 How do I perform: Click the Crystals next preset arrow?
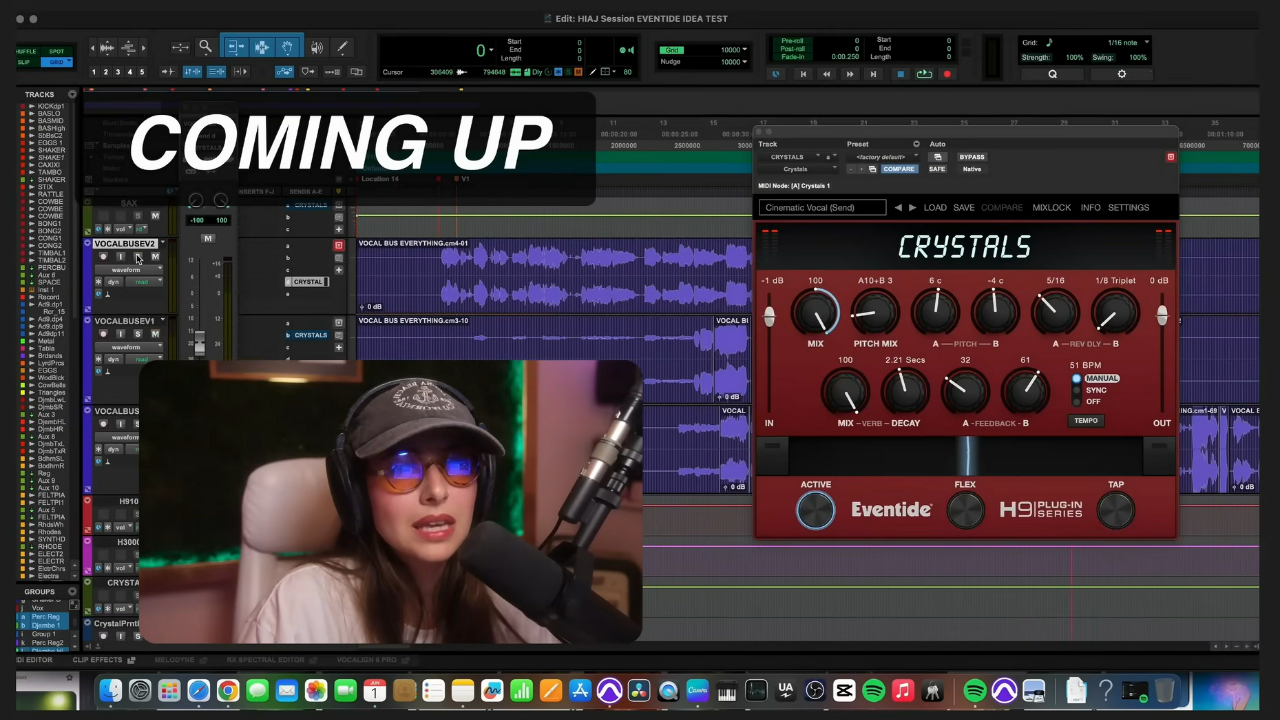[x=912, y=208]
